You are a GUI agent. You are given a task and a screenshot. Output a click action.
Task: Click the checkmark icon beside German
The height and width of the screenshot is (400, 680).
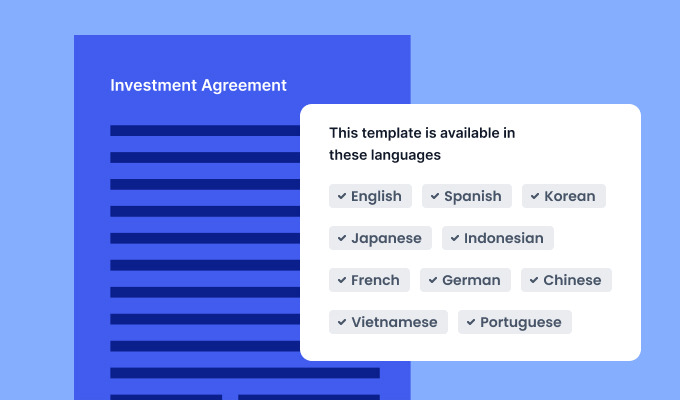(x=433, y=280)
